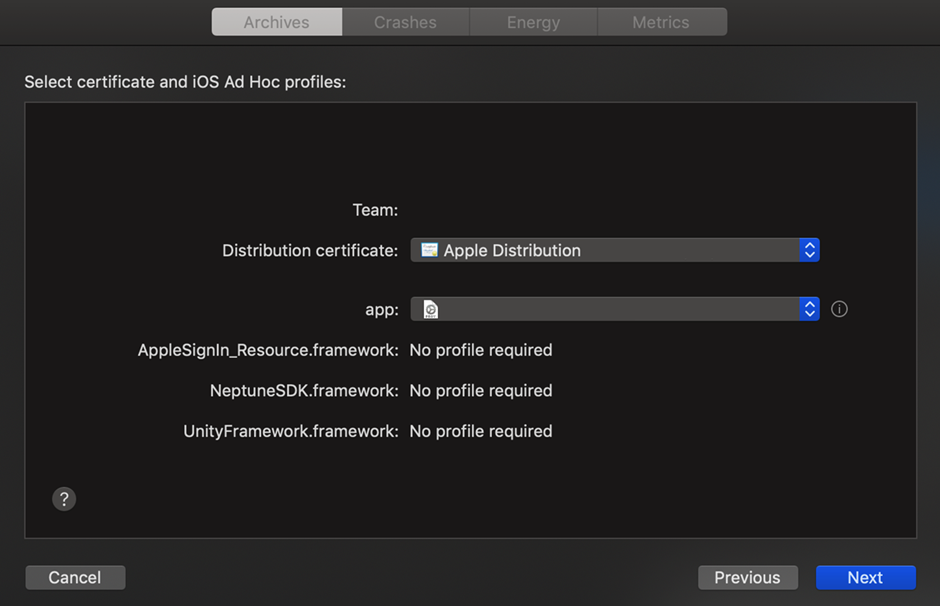Proceed with the Next button

(x=866, y=577)
